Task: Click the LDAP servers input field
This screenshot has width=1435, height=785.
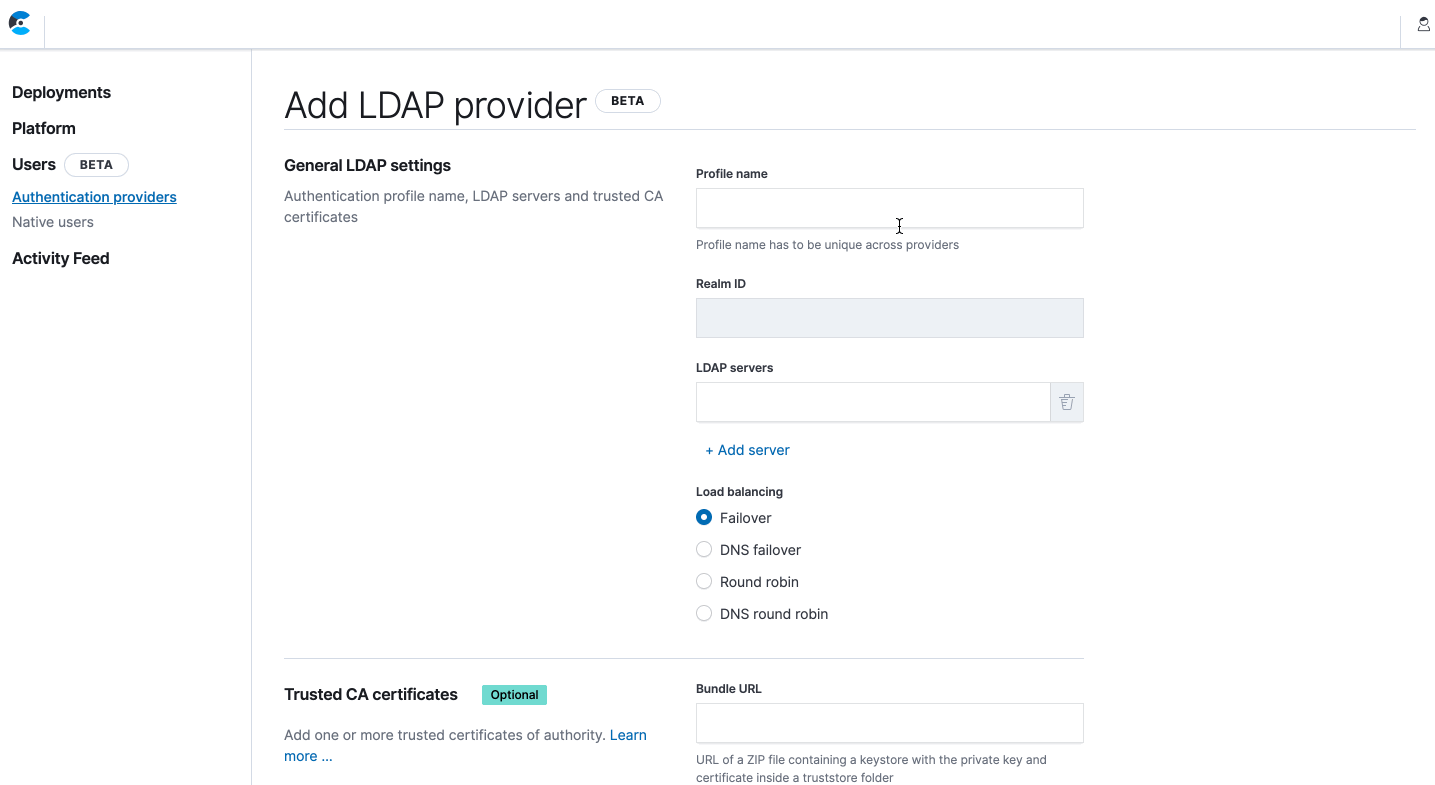Action: pos(872,402)
